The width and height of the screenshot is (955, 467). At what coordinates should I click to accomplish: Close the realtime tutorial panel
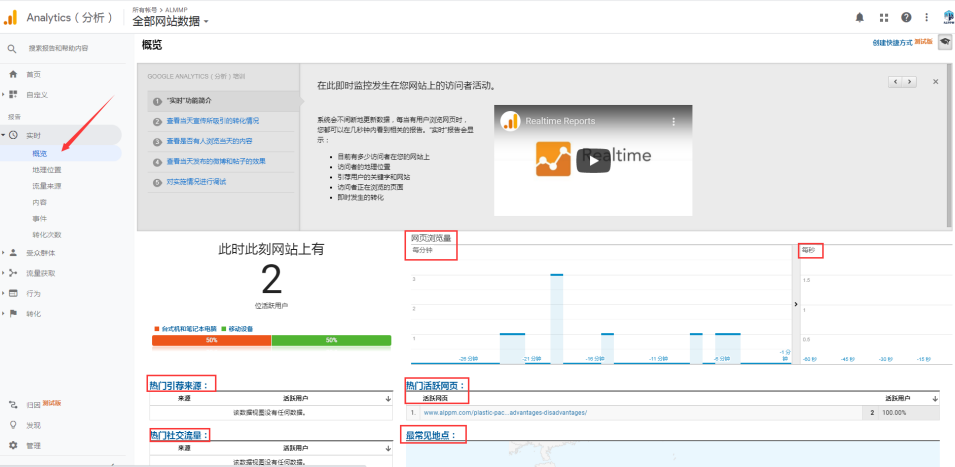point(935,82)
